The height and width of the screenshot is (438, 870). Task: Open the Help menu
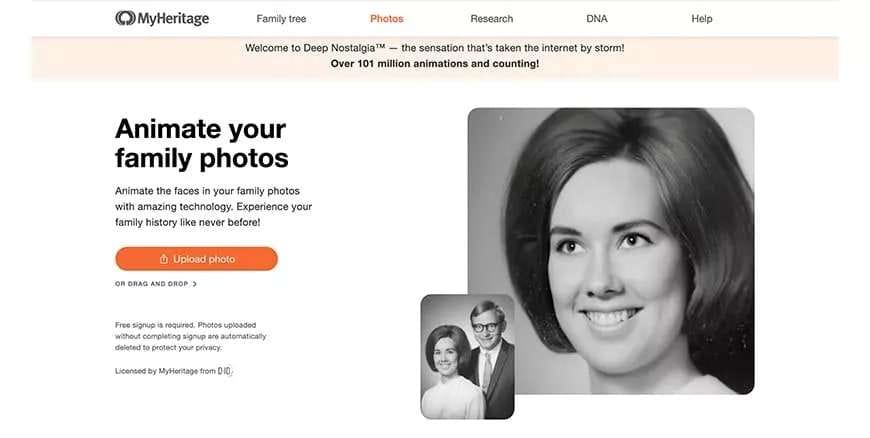[x=701, y=19]
